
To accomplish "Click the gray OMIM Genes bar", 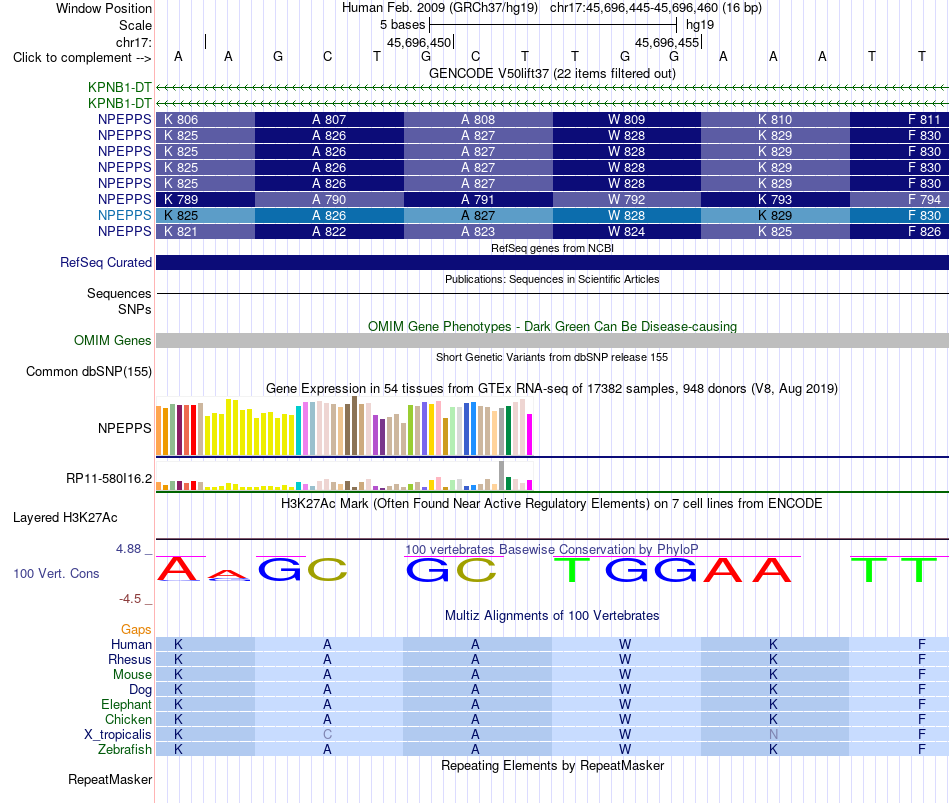I will [552, 341].
